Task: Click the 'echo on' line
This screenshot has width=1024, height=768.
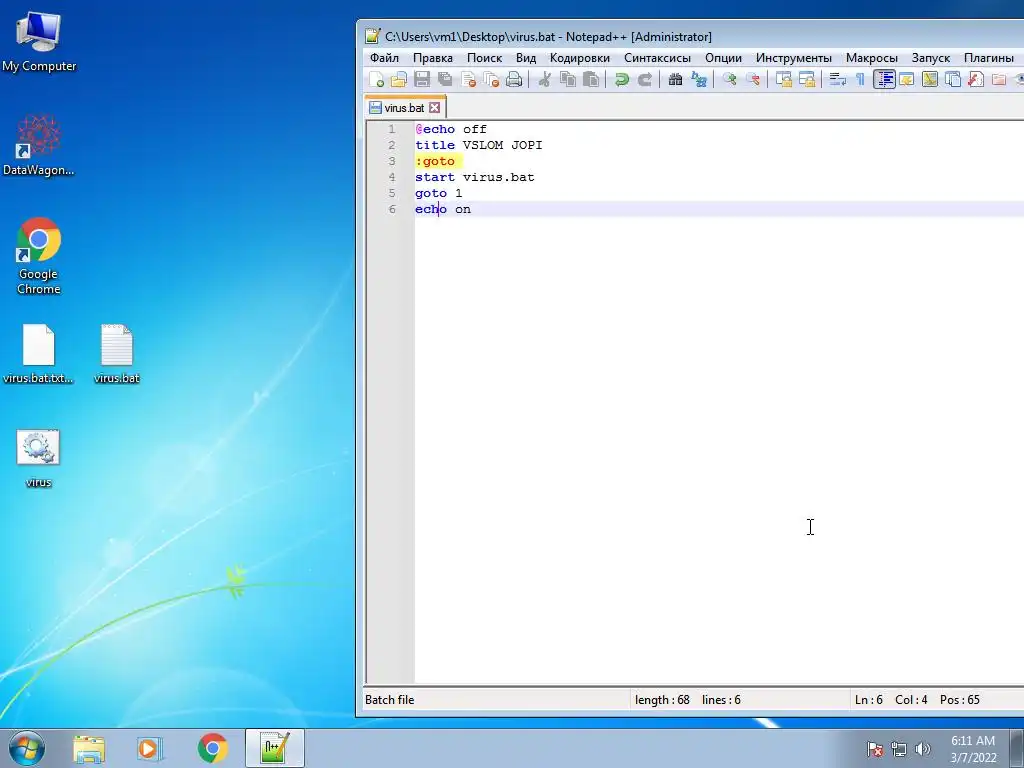Action: point(443,209)
